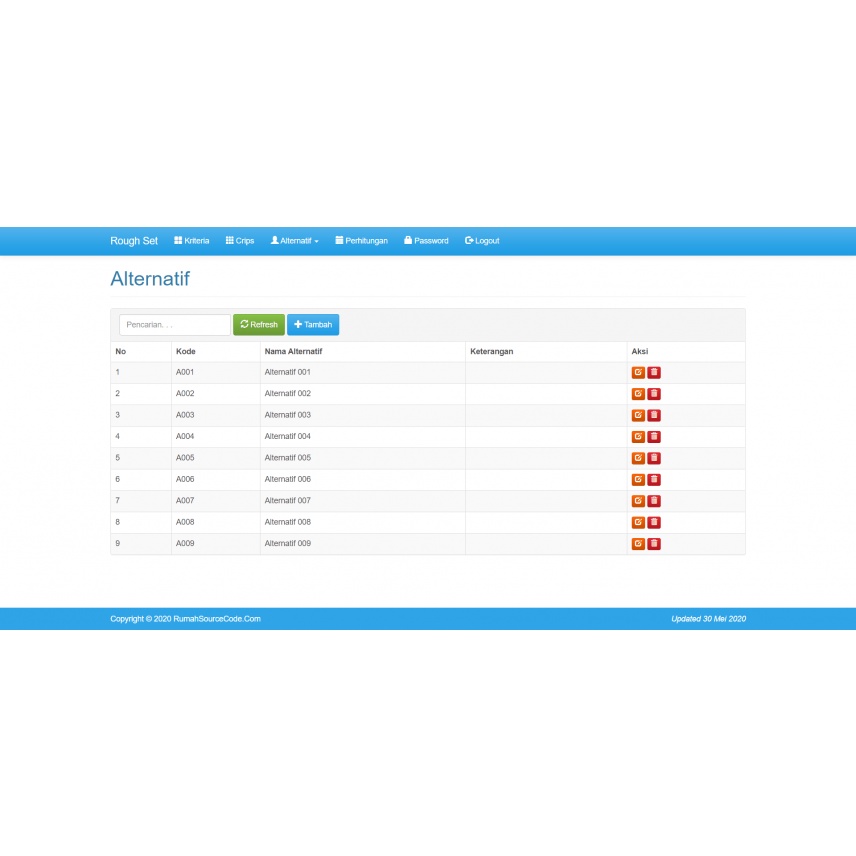Edit Alternatif 001 using orange edit icon

638,372
